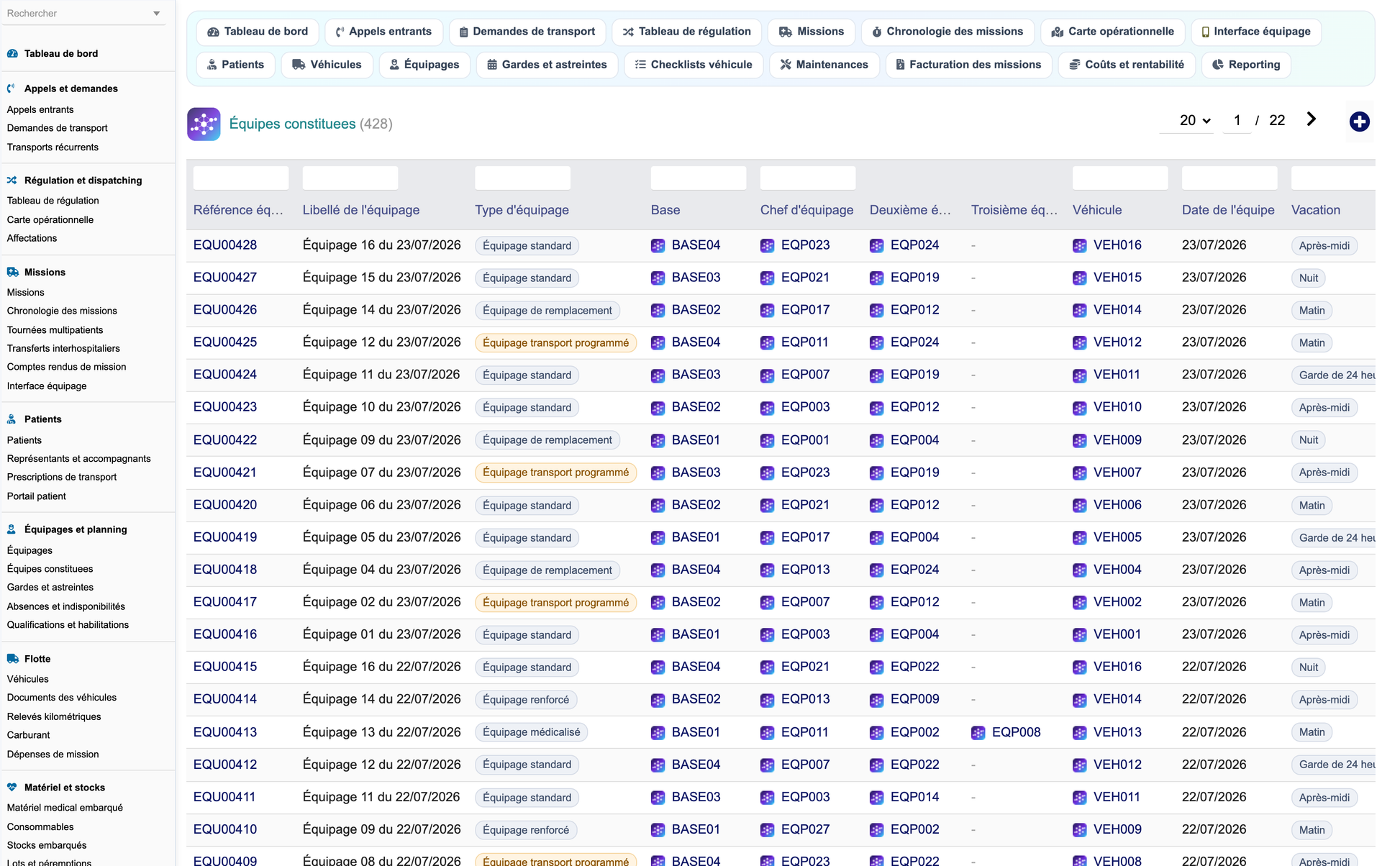The height and width of the screenshot is (866, 1400).
Task: Click the page number field
Action: click(1237, 120)
